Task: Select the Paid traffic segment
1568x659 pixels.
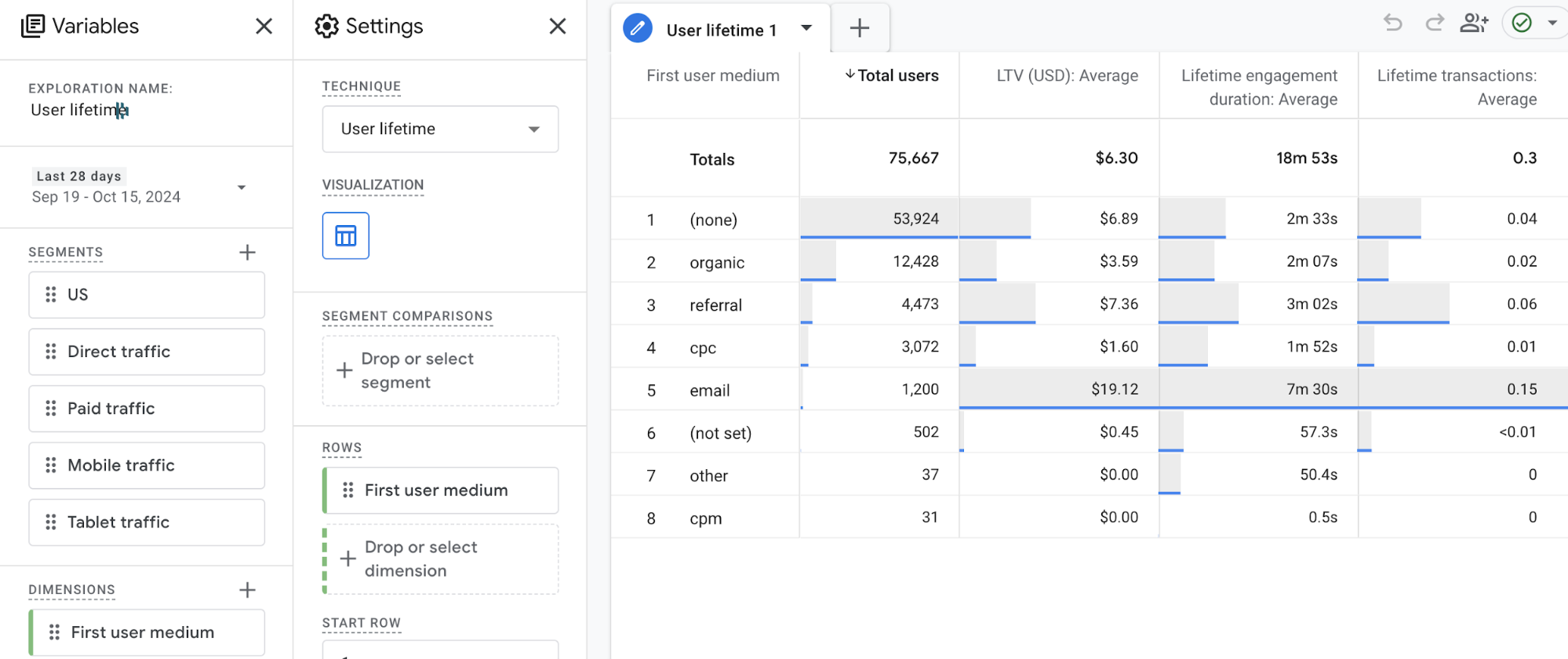Action: coord(147,409)
